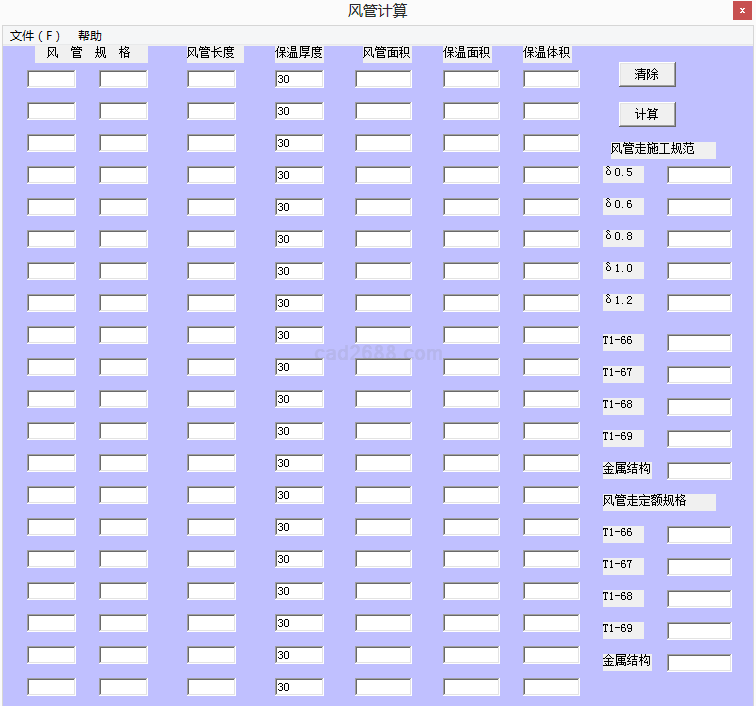Click the δ1.2 input field

(699, 303)
